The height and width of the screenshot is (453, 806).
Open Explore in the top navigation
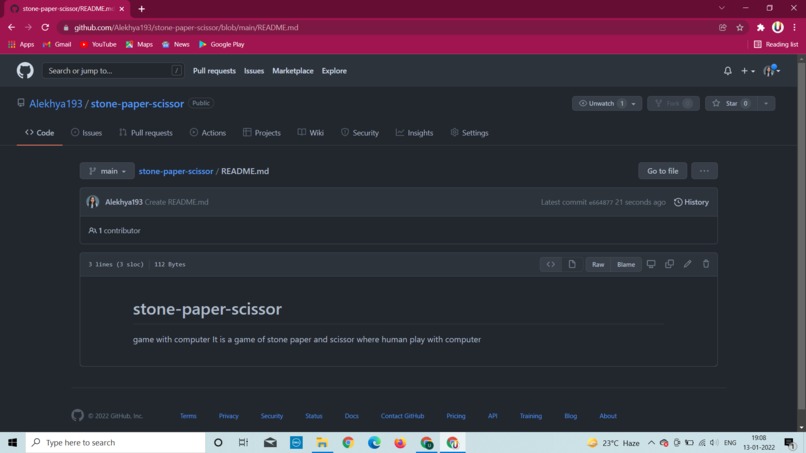pyautogui.click(x=334, y=71)
